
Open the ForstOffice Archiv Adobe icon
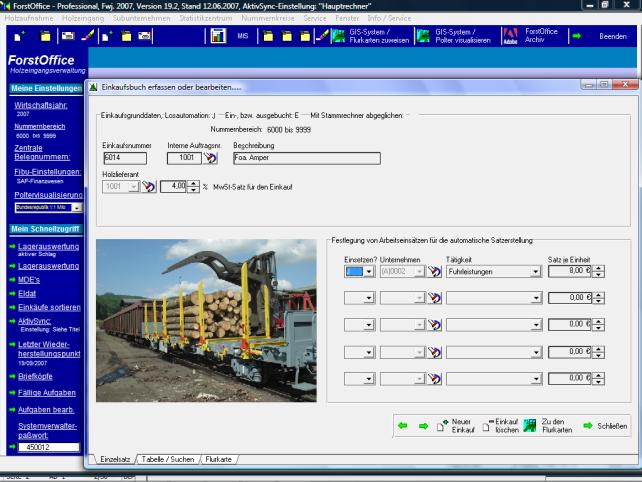point(510,36)
